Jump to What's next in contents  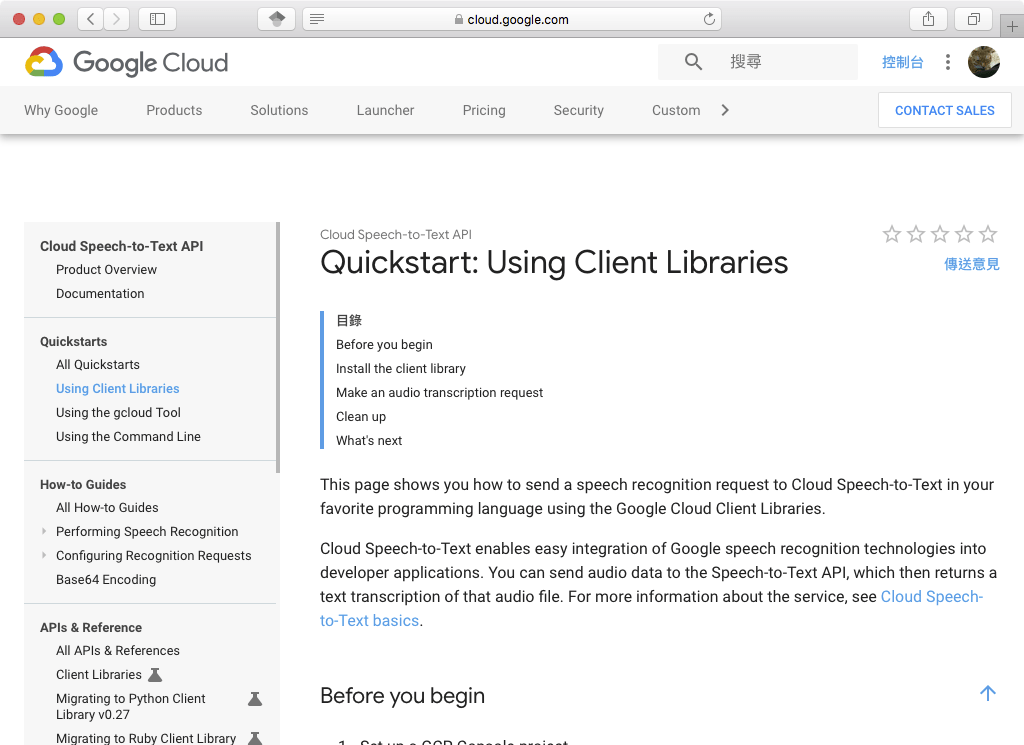click(369, 441)
